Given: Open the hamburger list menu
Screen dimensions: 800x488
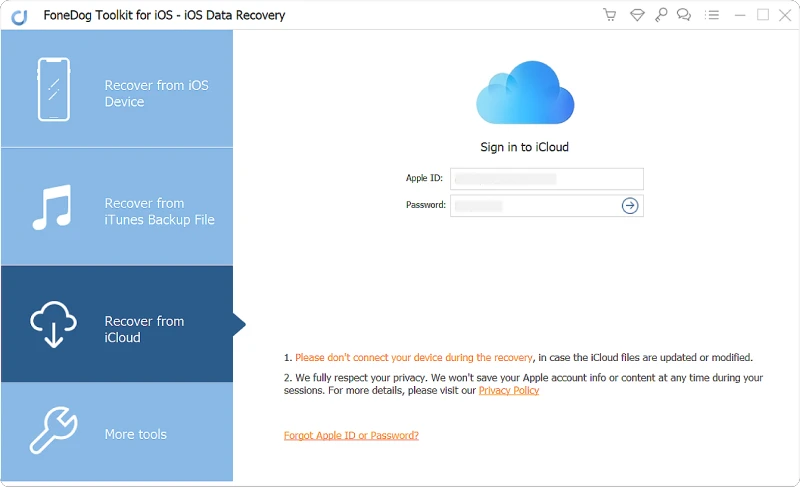Looking at the screenshot, I should click(x=711, y=15).
